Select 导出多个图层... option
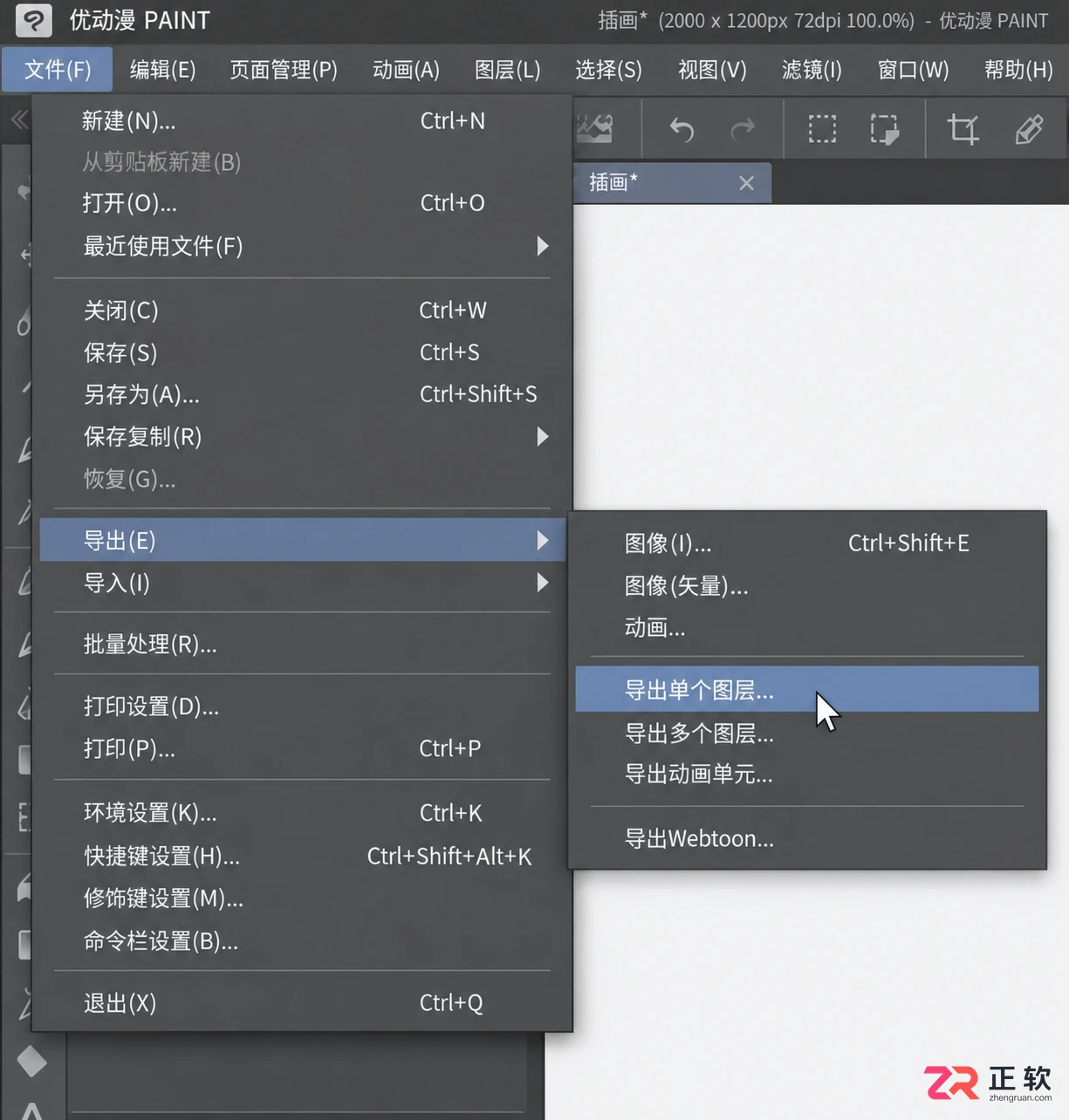The width and height of the screenshot is (1069, 1120). click(x=807, y=733)
